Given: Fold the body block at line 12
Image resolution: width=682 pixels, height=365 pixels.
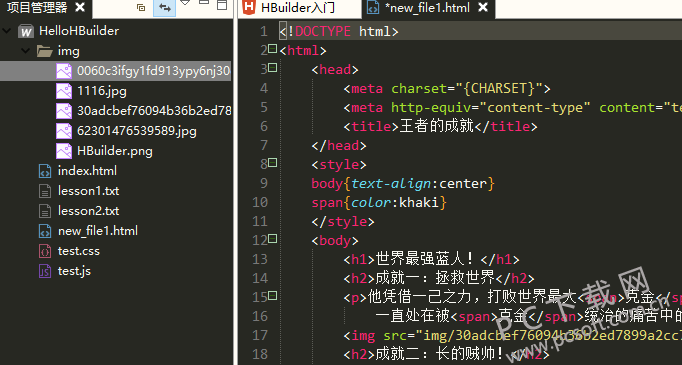Looking at the screenshot, I should click(272, 238).
